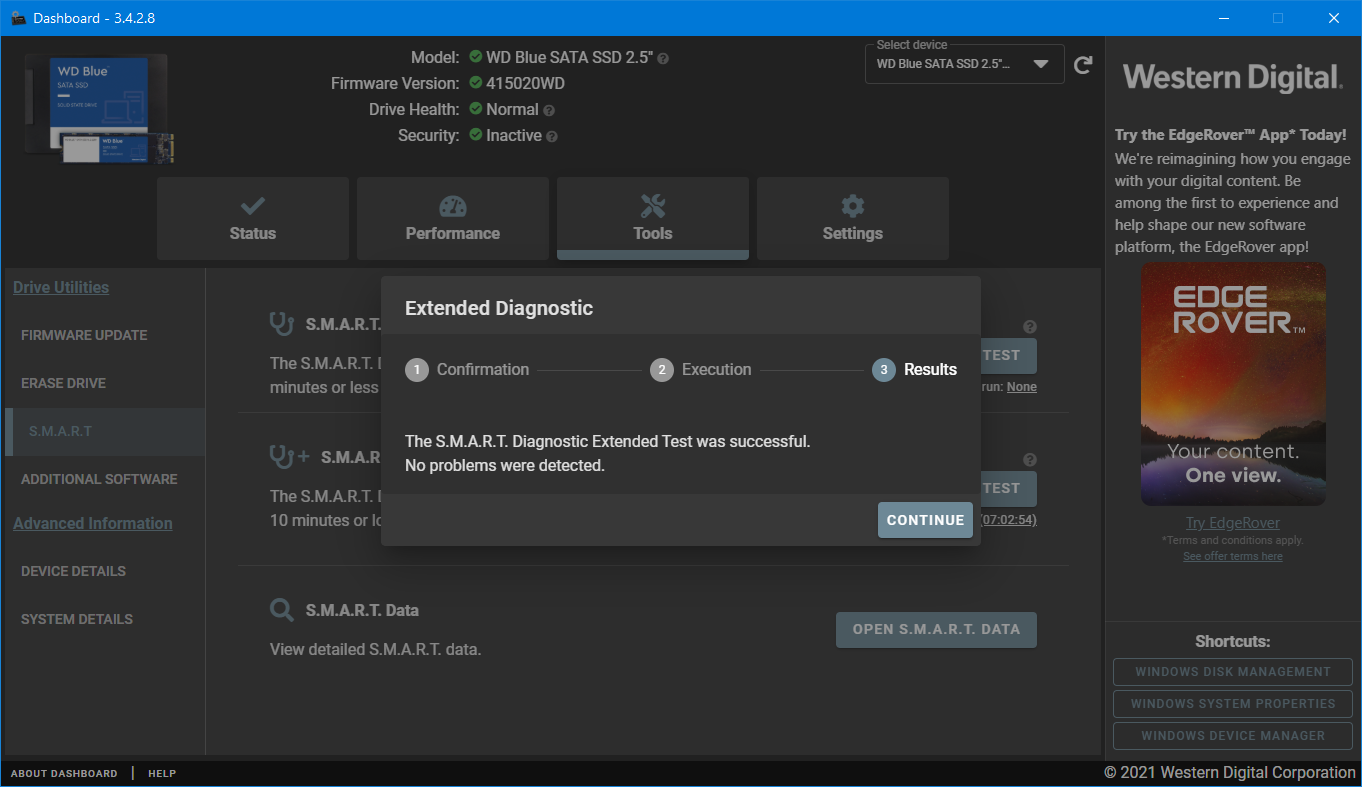Image resolution: width=1362 pixels, height=787 pixels.
Task: Click the magnifier icon by S.M.A.R.T. Data
Action: click(282, 610)
